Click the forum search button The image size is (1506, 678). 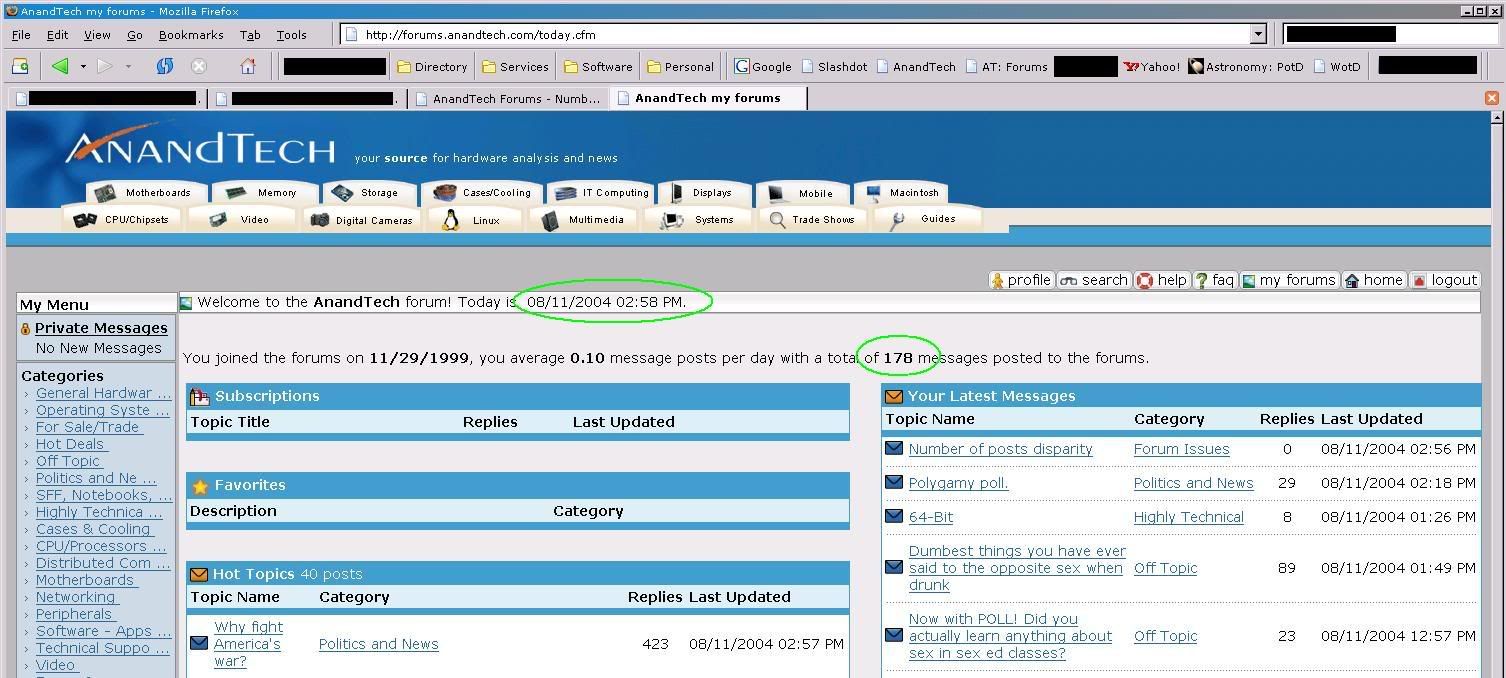pyautogui.click(x=1094, y=280)
